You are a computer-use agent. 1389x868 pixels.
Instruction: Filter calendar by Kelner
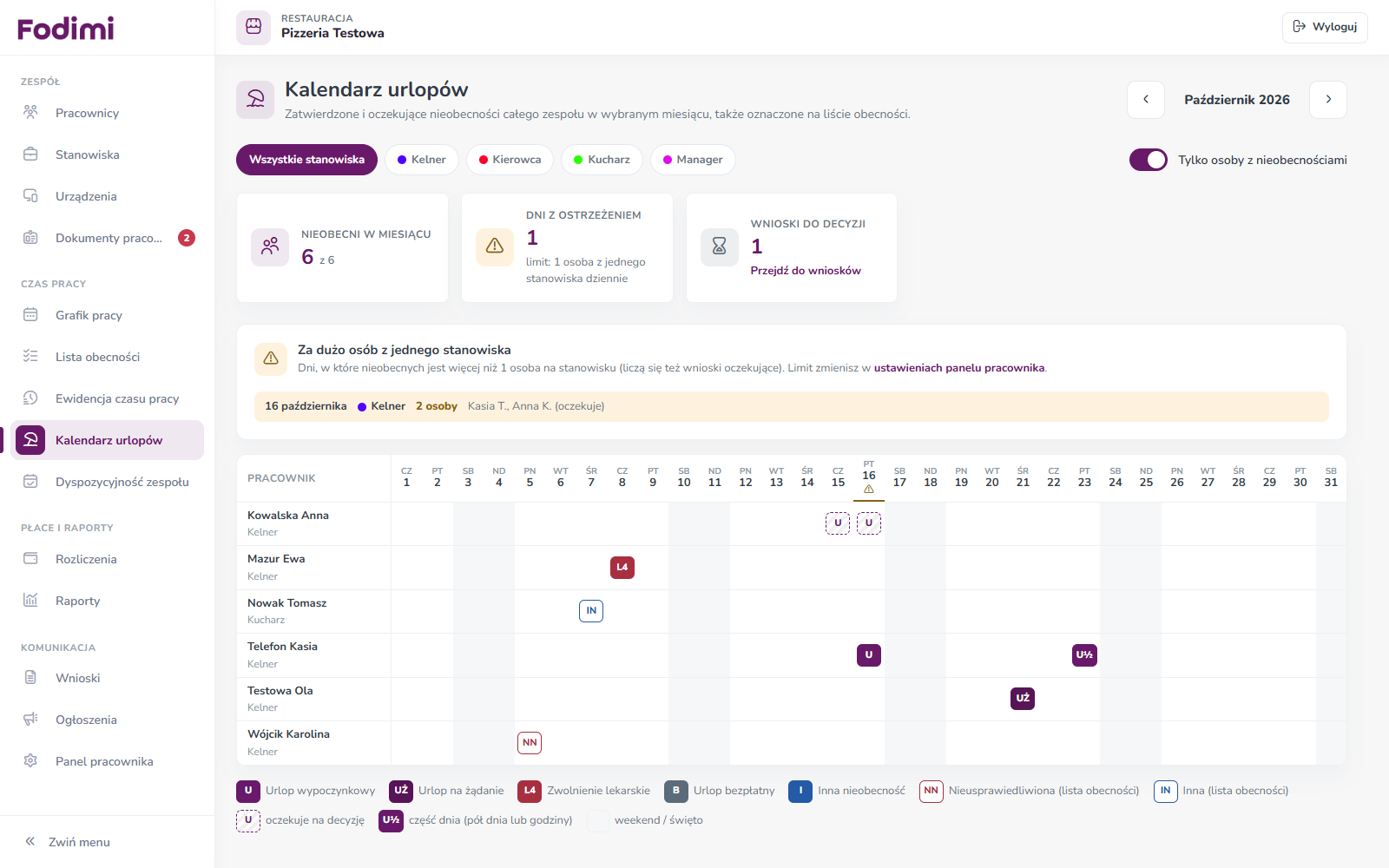coord(421,160)
